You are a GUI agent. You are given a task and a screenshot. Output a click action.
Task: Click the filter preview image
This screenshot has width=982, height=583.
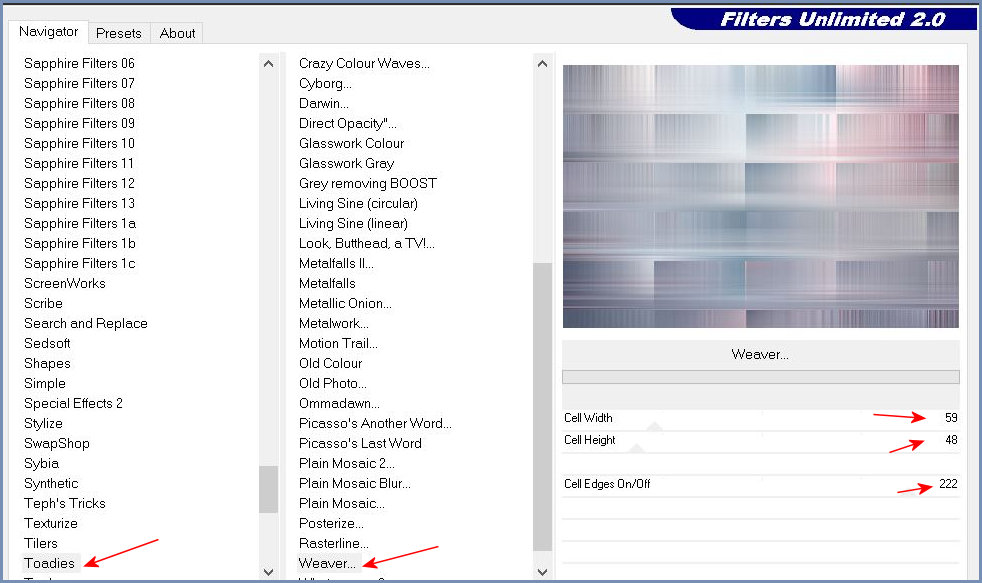760,196
